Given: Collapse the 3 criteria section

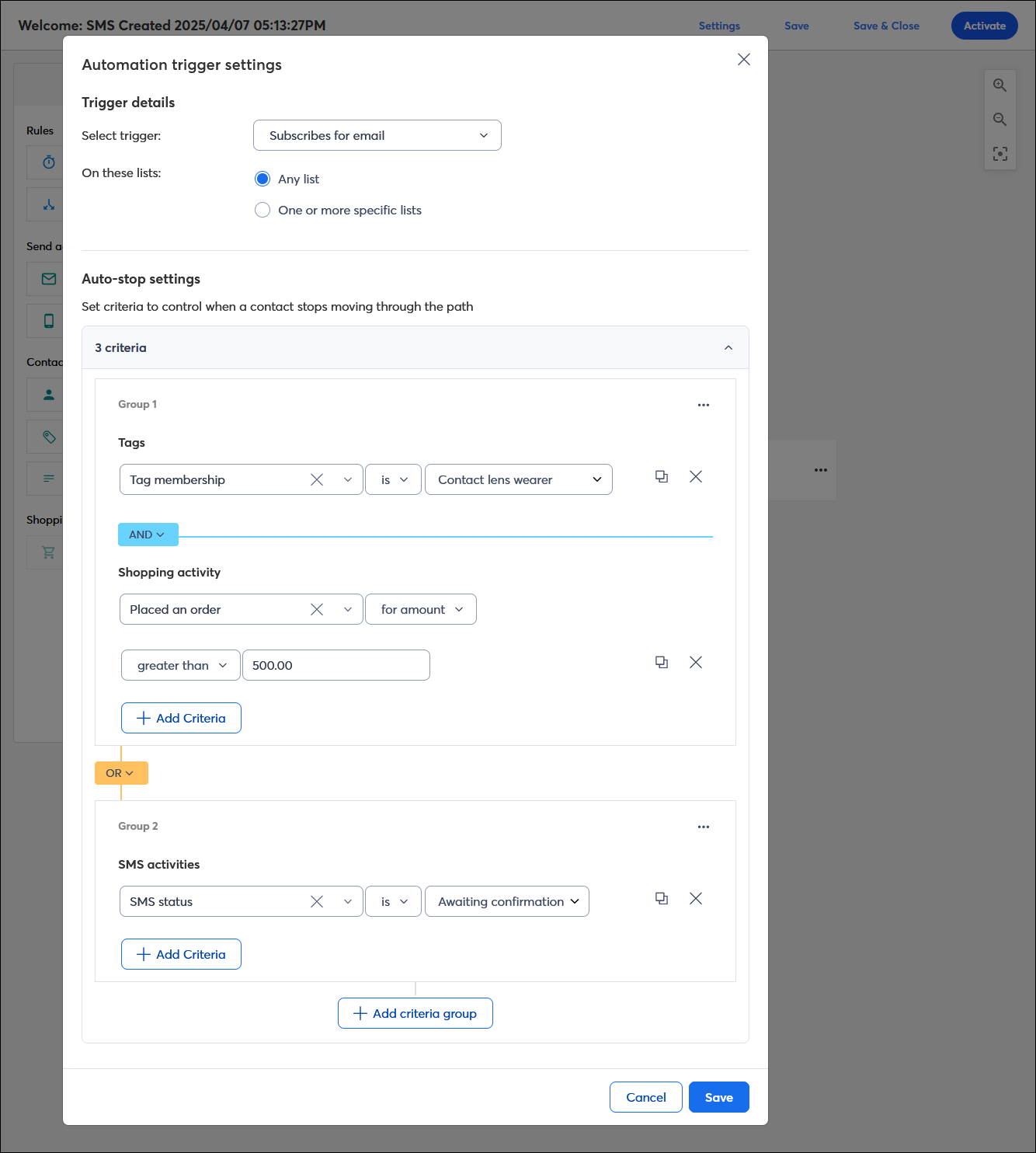Looking at the screenshot, I should [728, 348].
